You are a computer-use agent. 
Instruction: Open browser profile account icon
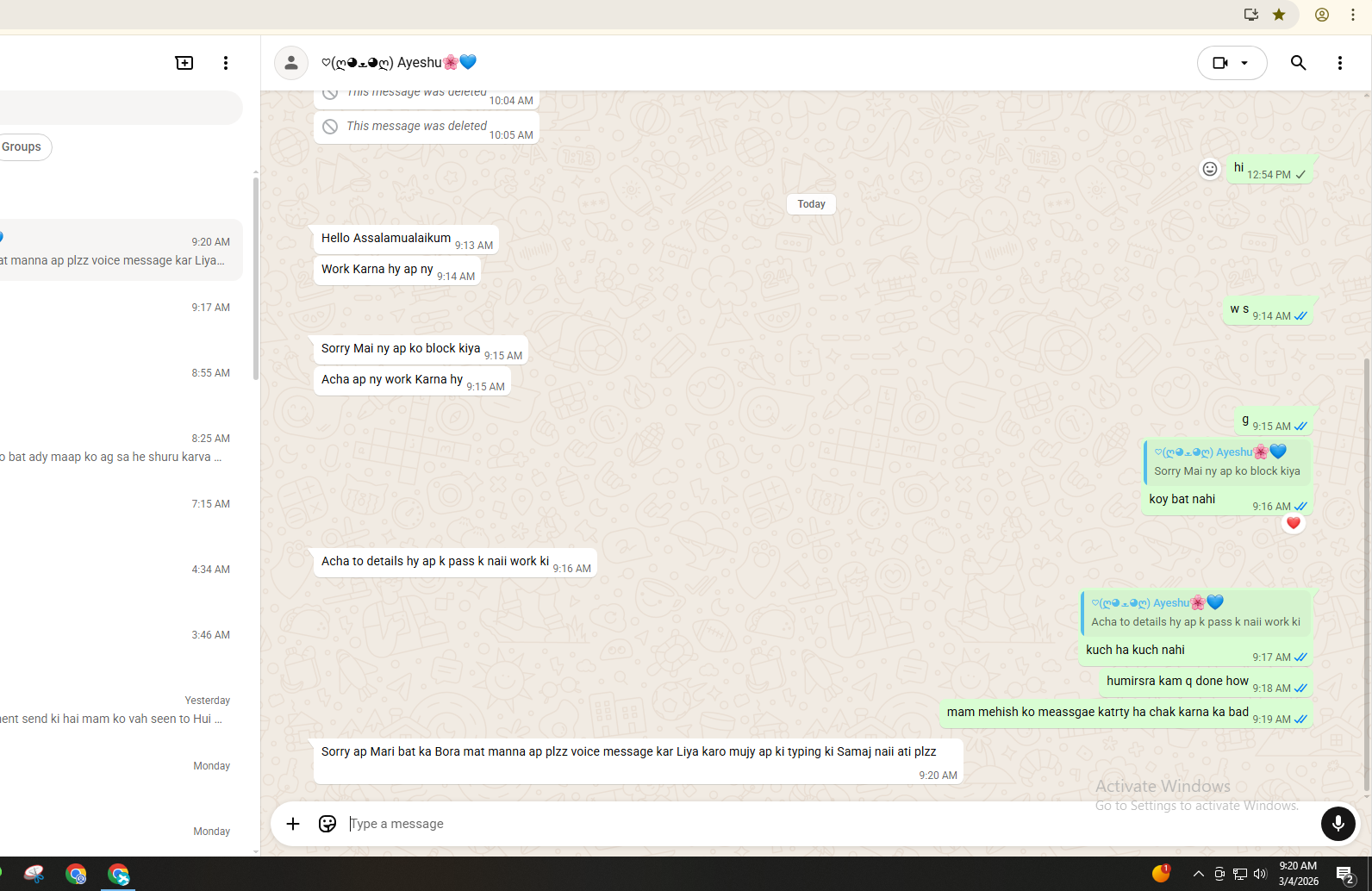1322,15
